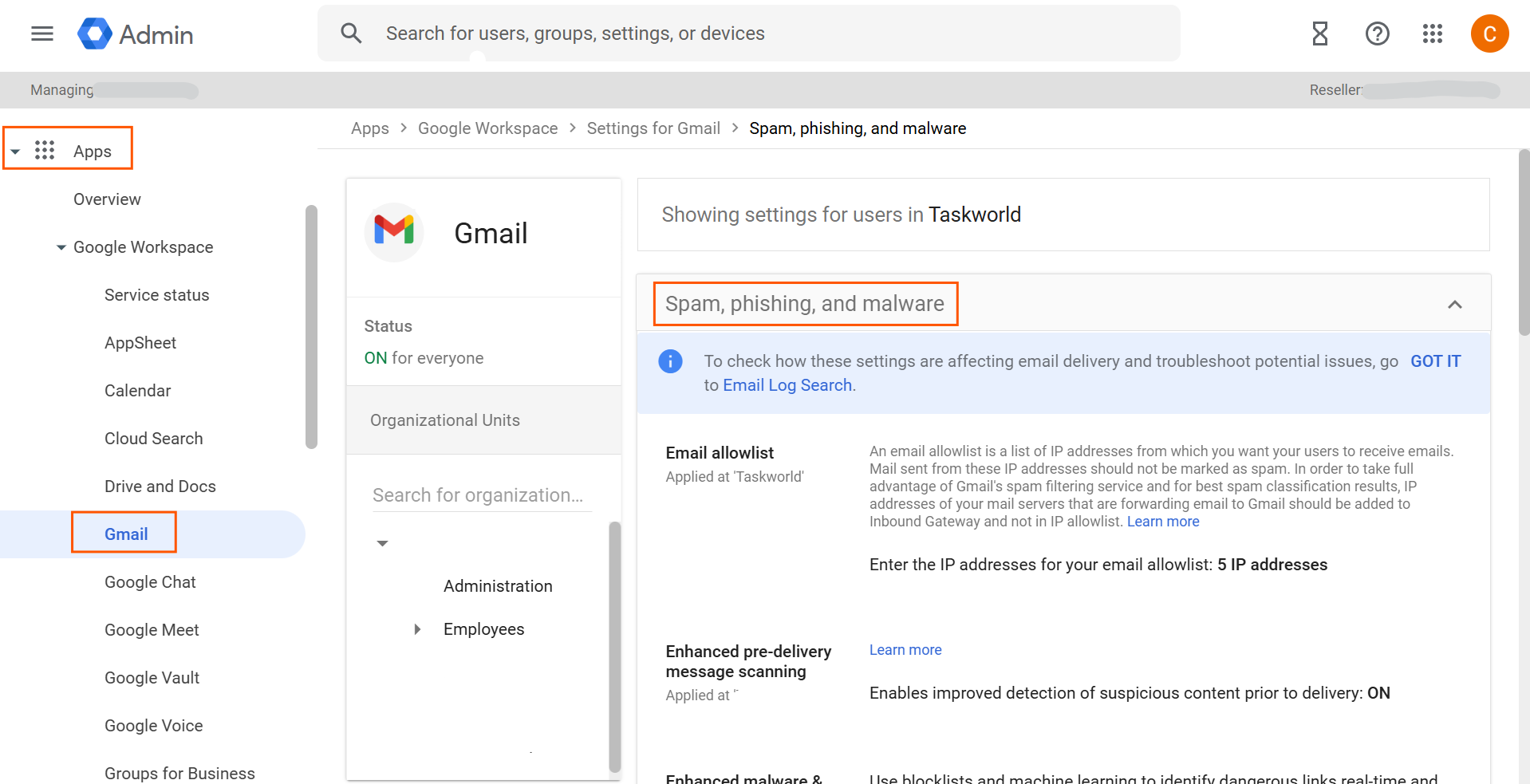Select Google Meet in the sidebar
Viewport: 1530px width, 784px height.
point(152,630)
